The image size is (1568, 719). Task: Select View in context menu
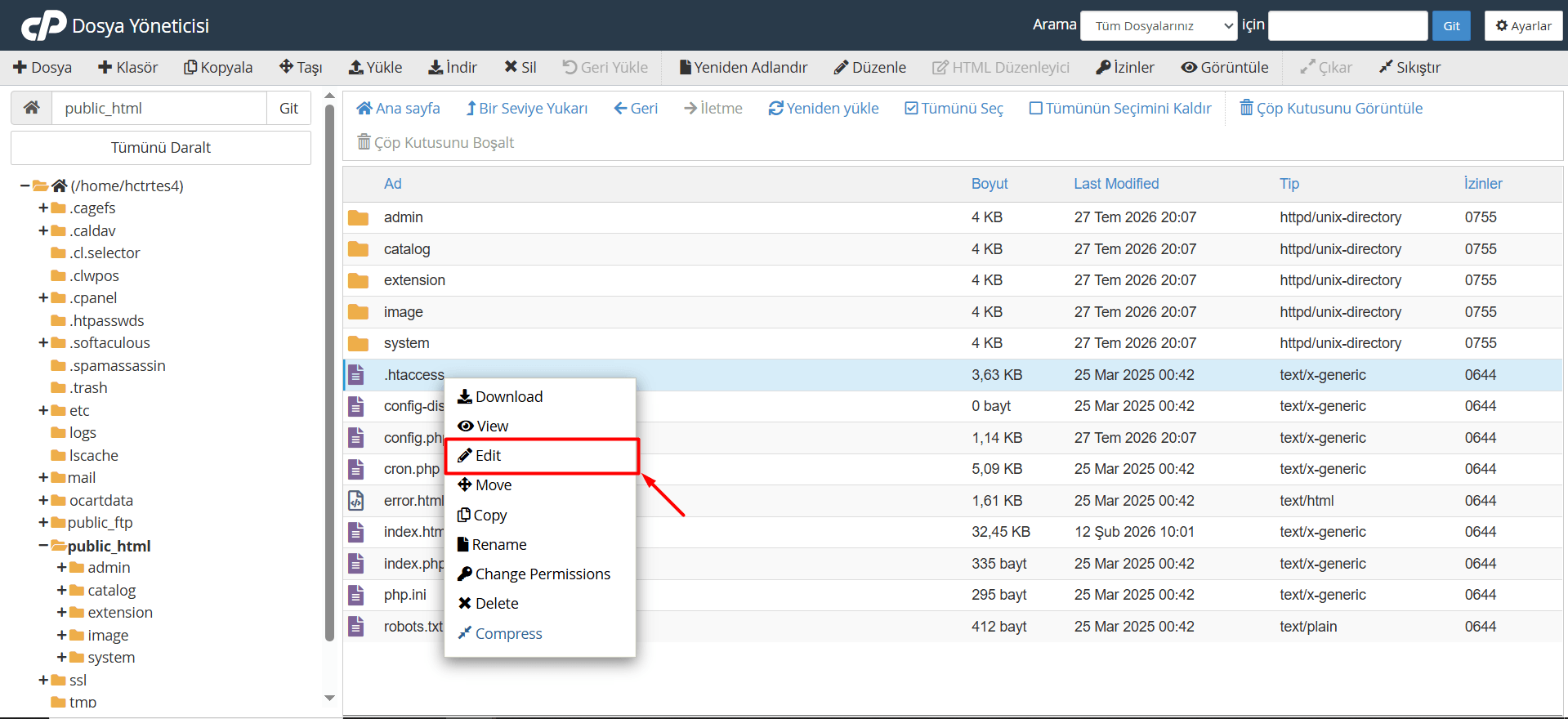[483, 426]
